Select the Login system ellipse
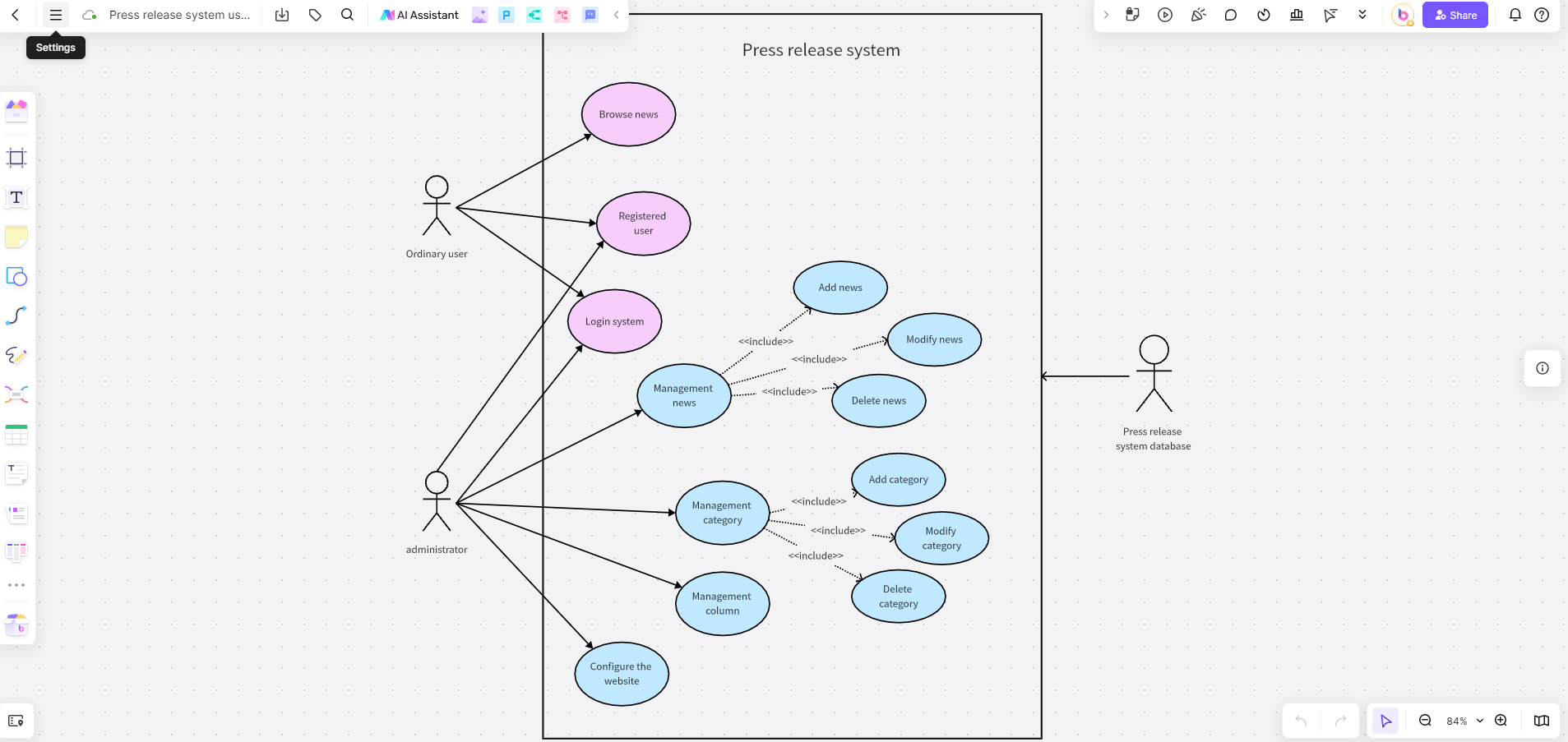The image size is (1568, 742). tap(615, 321)
